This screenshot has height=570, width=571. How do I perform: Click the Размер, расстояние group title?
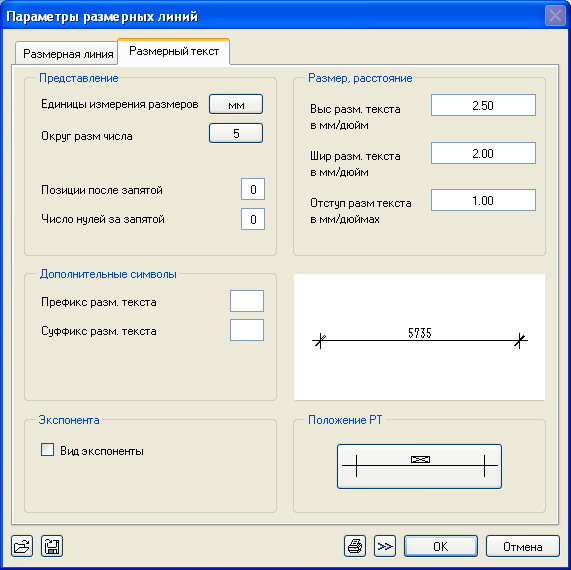point(360,78)
